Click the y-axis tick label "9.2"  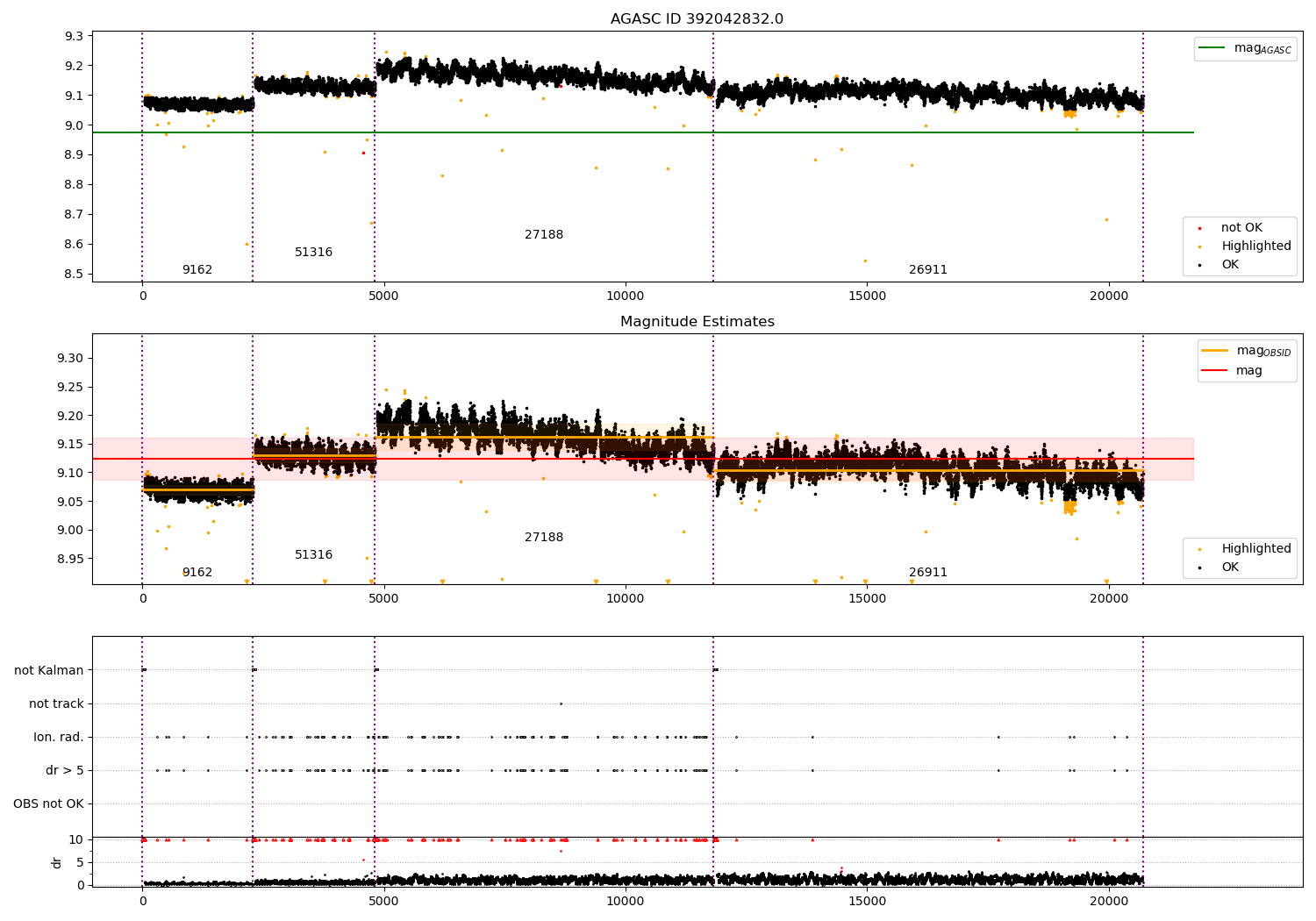point(75,66)
